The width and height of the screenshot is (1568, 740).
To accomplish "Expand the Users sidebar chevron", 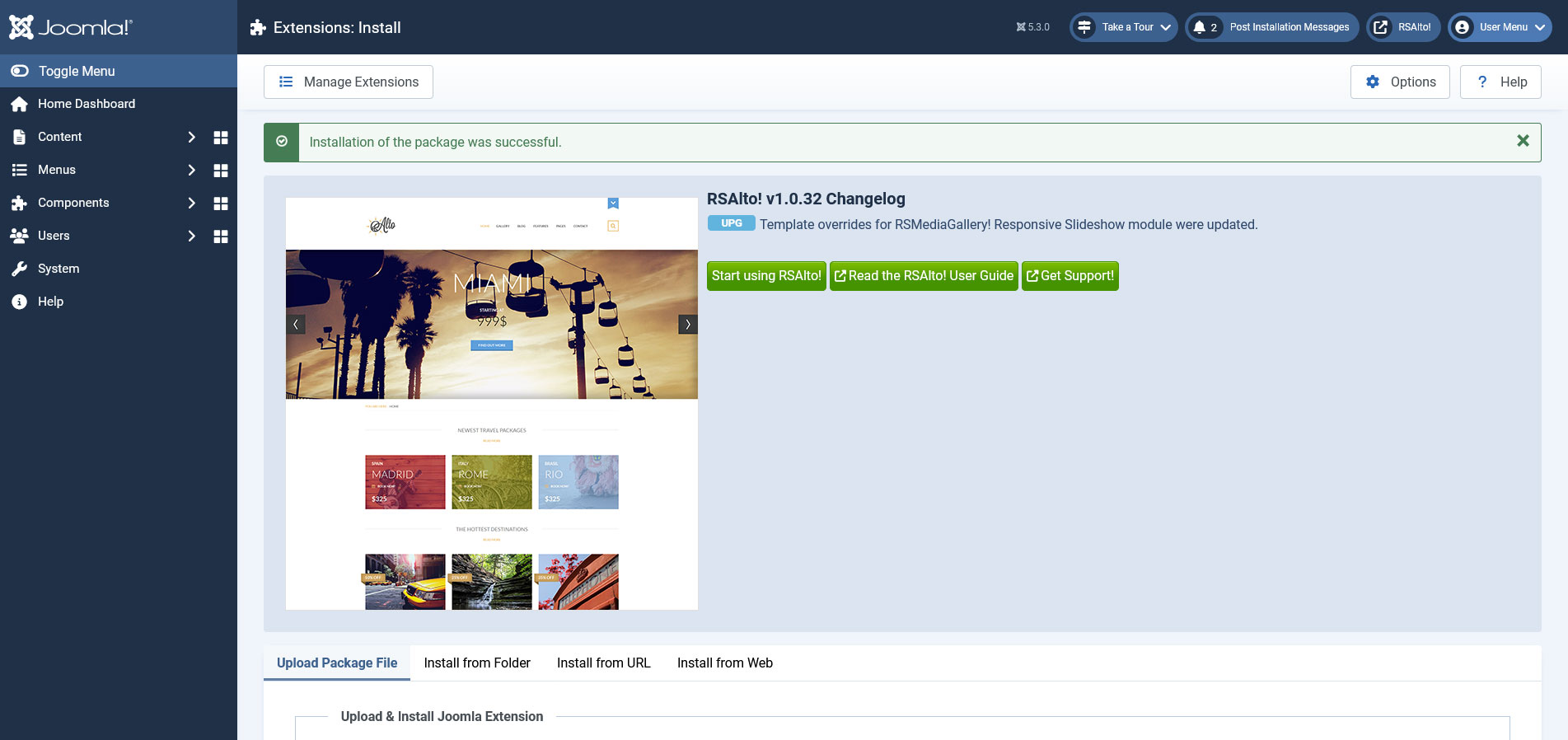I will coord(191,236).
